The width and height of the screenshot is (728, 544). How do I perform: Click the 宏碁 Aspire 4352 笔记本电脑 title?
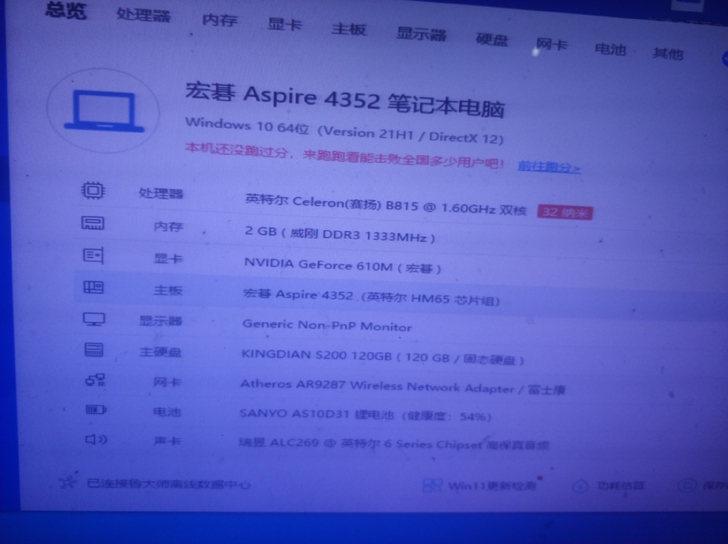(345, 99)
